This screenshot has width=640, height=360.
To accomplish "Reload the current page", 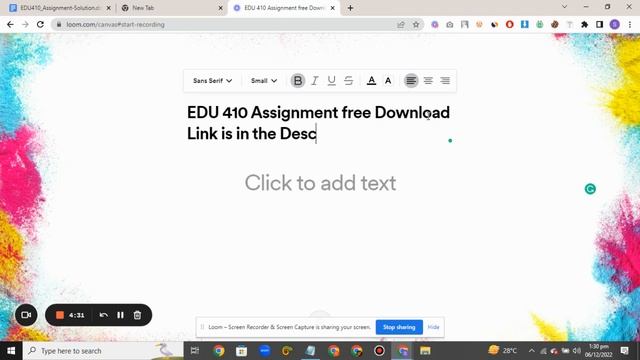I will tap(40, 24).
